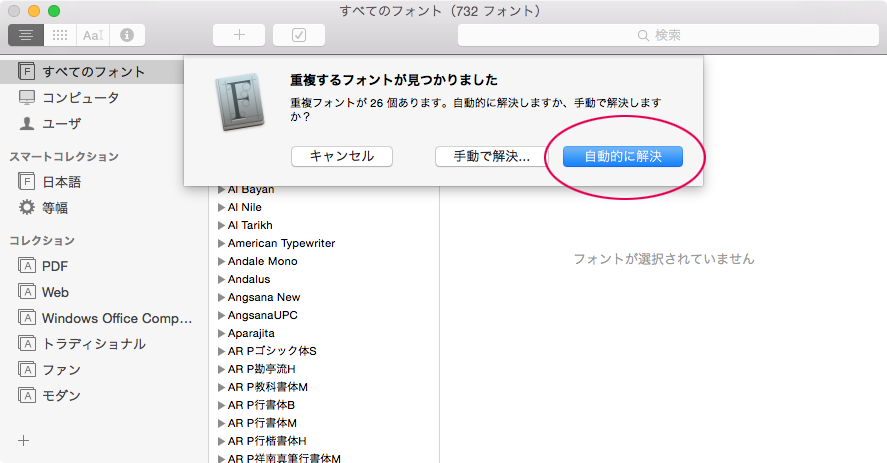Click the computer monitor icon in sidebar

(27, 97)
